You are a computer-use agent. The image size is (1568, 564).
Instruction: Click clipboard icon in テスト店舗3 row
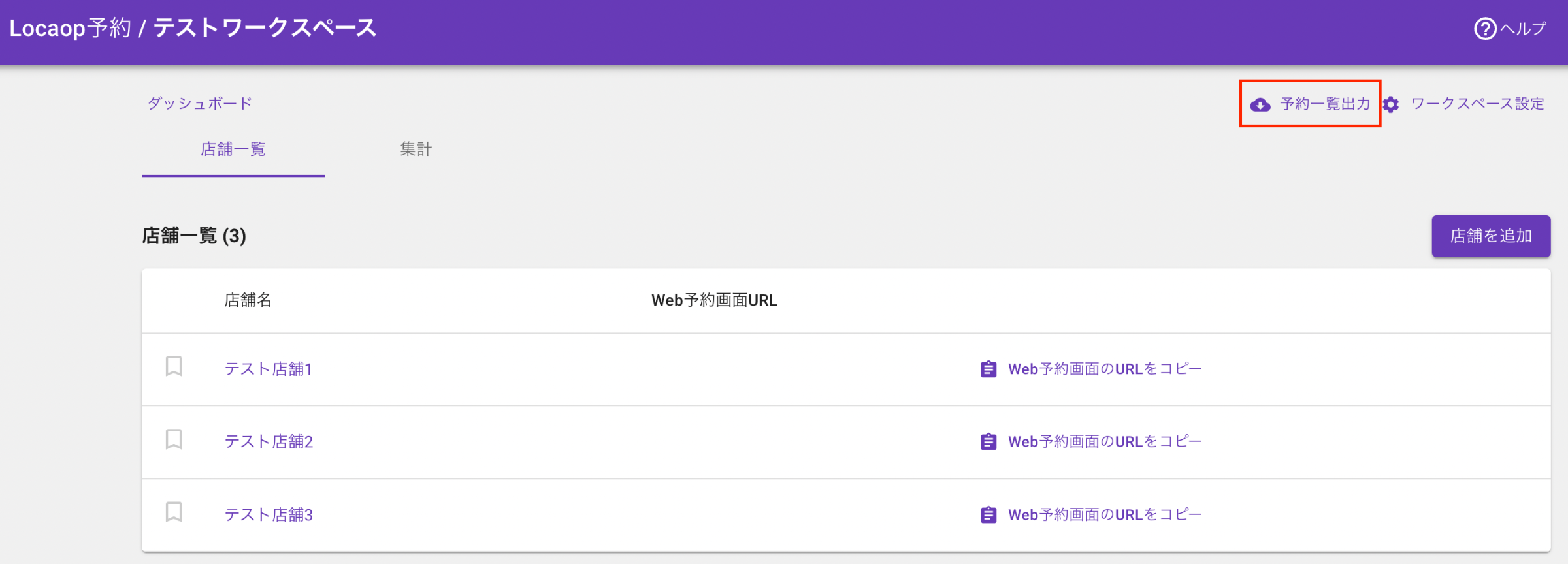pyautogui.click(x=988, y=515)
